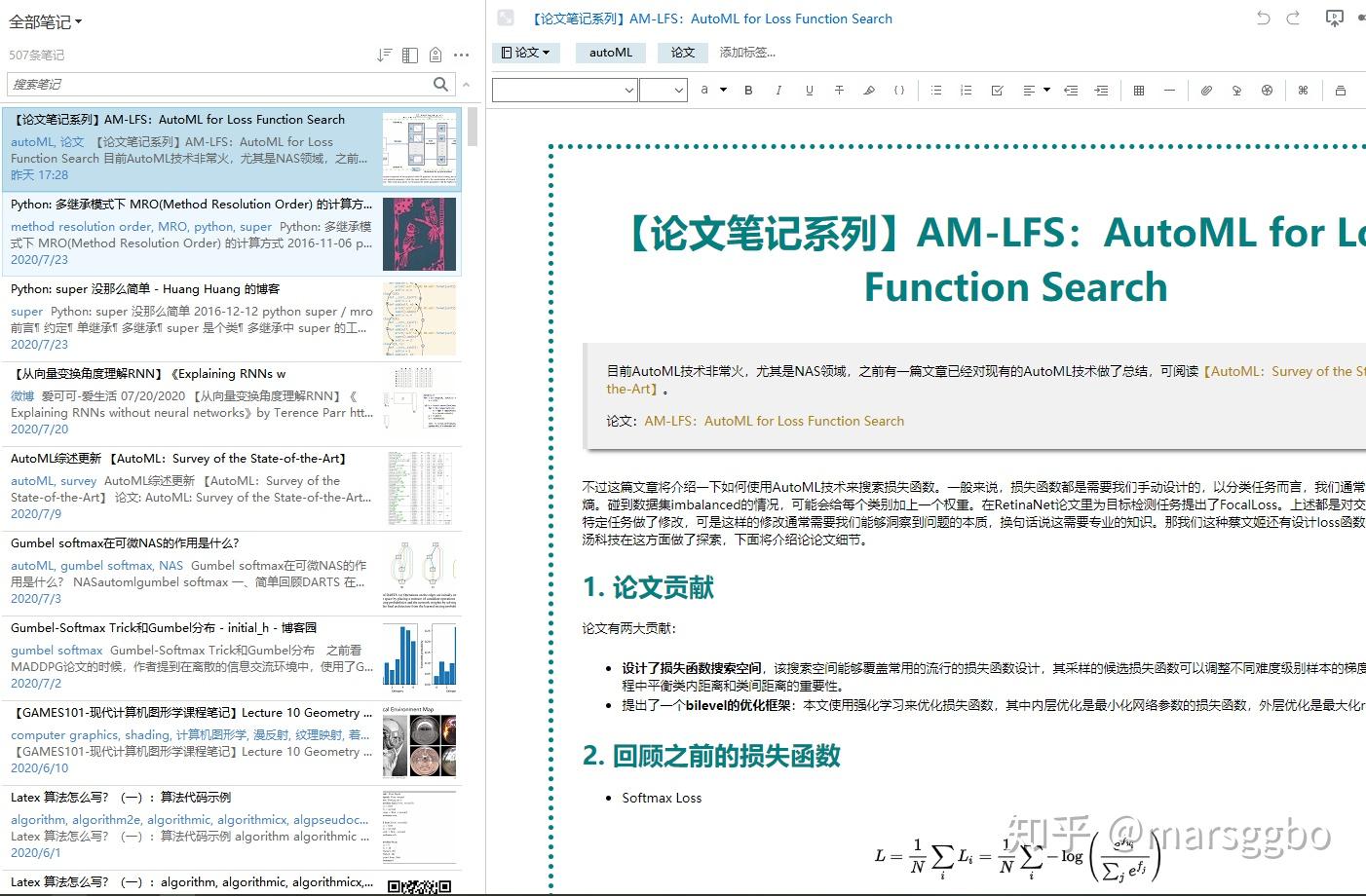Open the Python MRO 多继承 note

[232, 234]
